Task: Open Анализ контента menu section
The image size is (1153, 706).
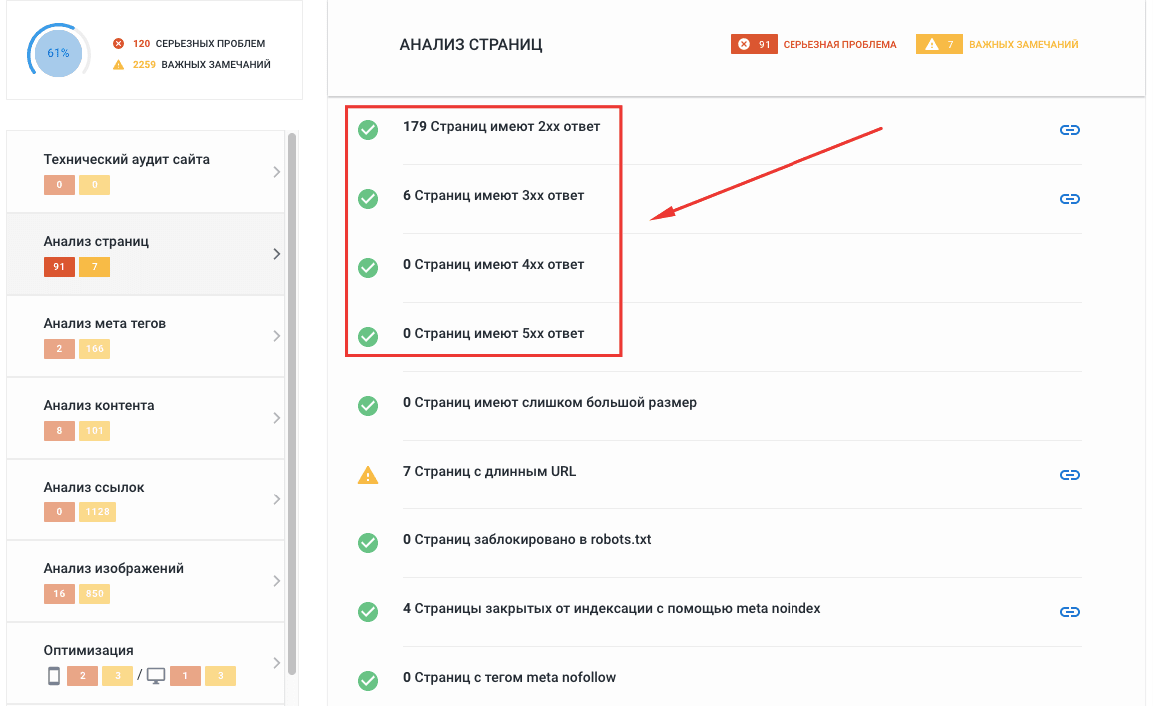Action: point(99,405)
